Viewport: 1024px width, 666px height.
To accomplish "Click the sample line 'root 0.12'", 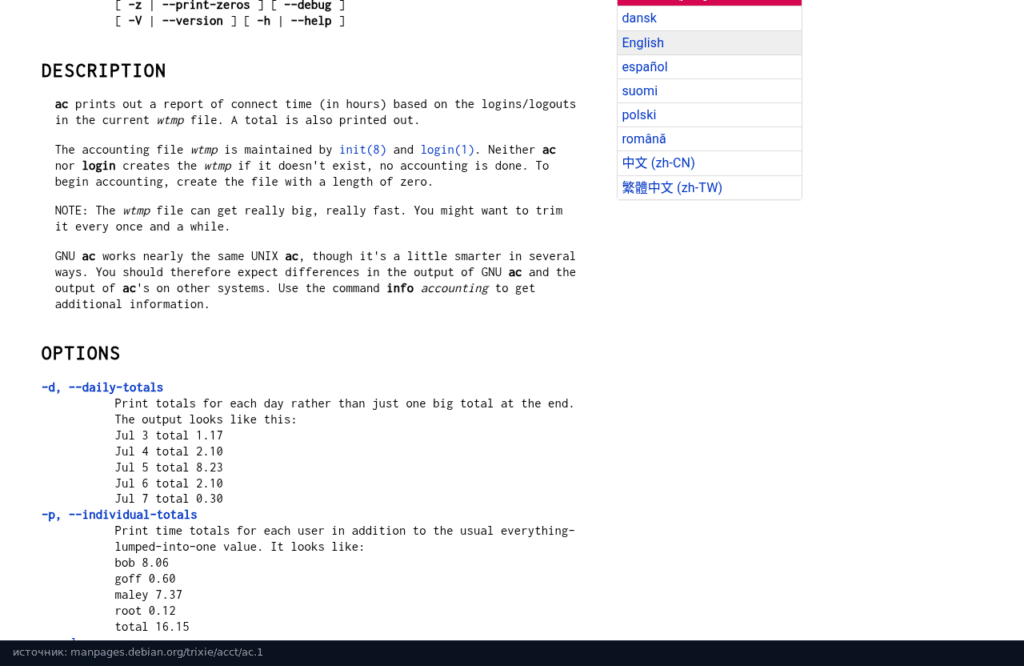I will [145, 610].
